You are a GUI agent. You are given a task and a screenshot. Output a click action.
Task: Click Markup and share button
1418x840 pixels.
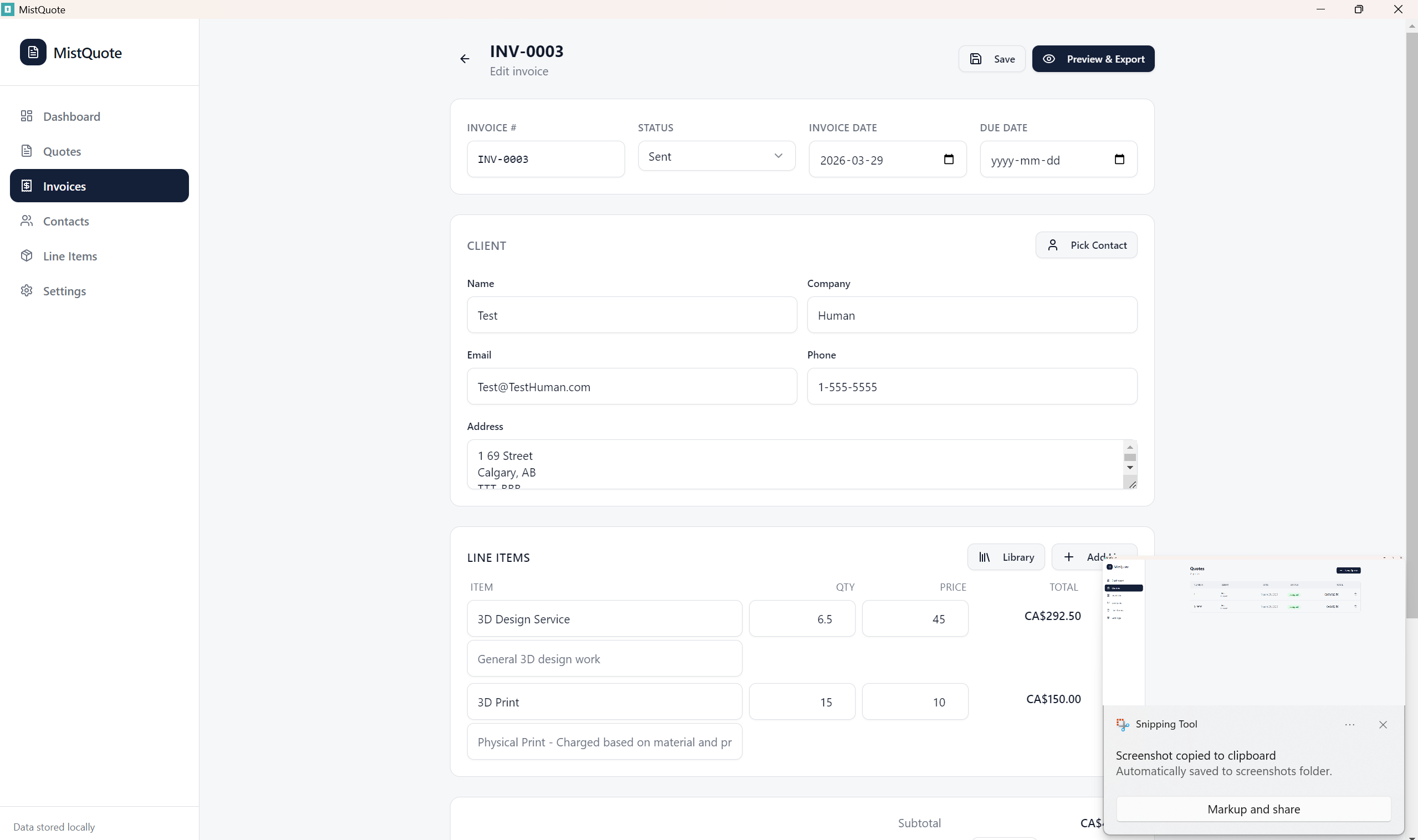1253,809
